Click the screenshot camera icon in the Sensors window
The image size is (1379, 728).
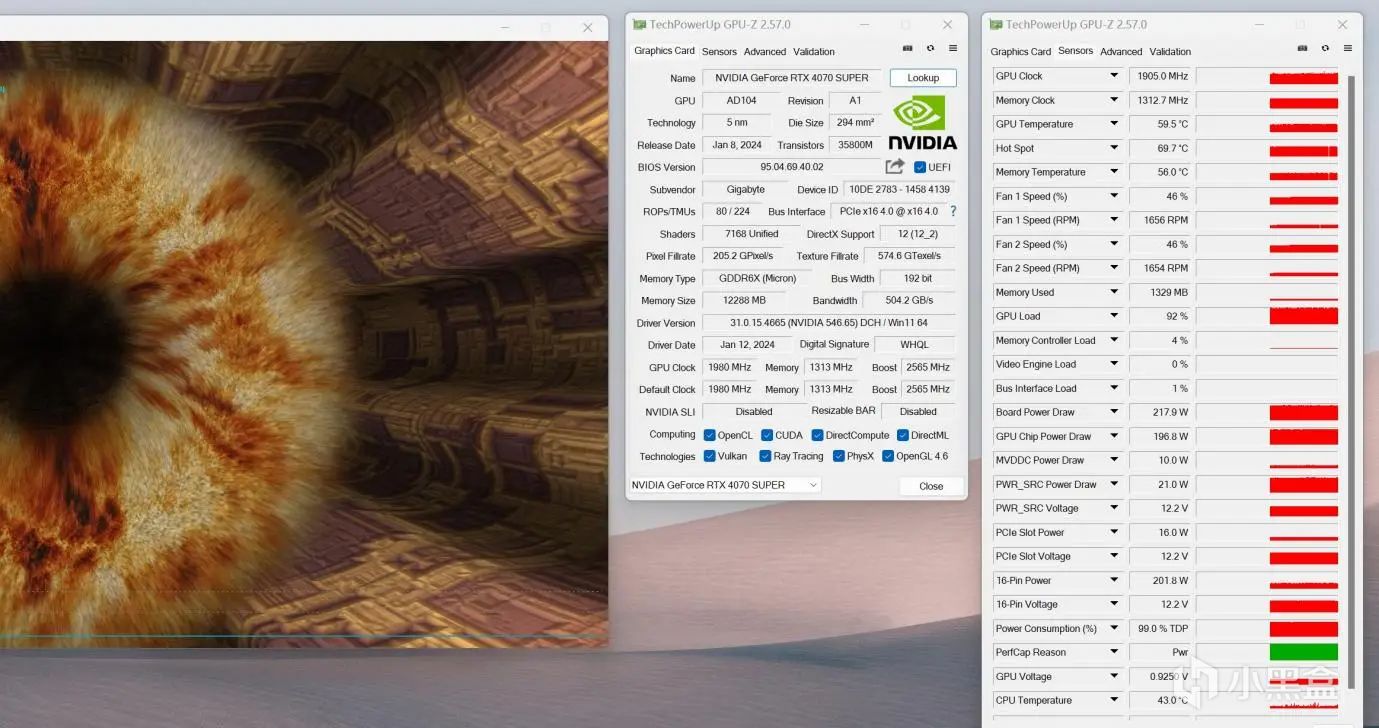point(1302,48)
